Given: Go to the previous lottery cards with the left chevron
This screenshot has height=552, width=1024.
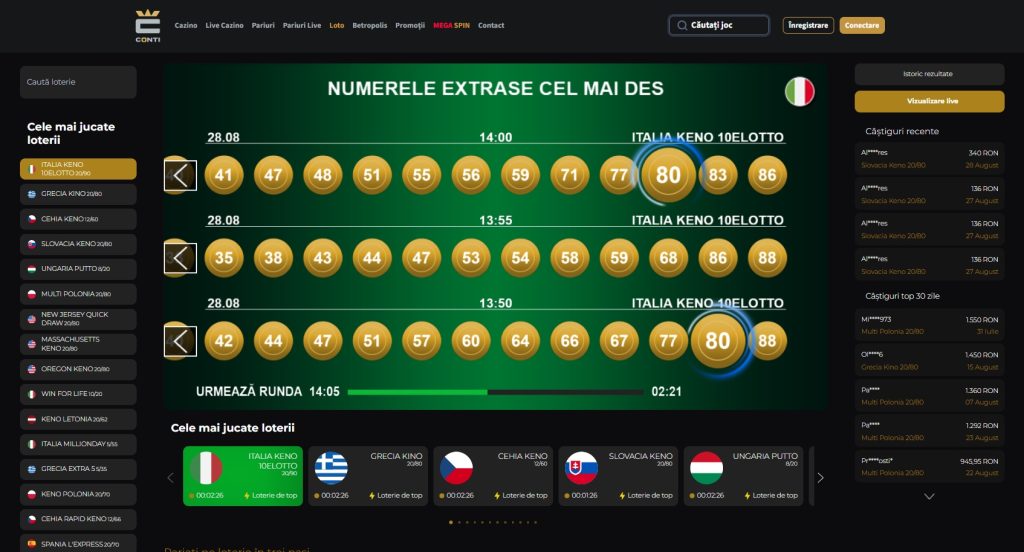Looking at the screenshot, I should click(x=170, y=478).
